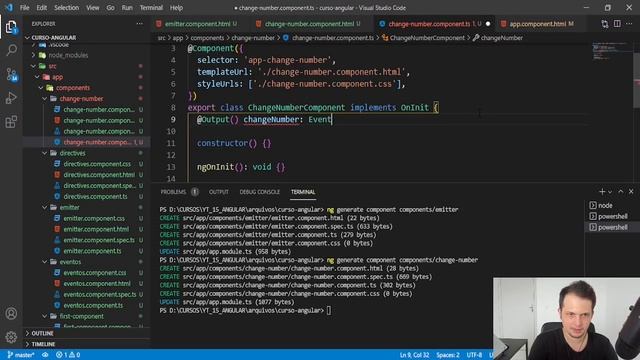Open the Go menu
This screenshot has height=360, width=640.
(111, 7)
